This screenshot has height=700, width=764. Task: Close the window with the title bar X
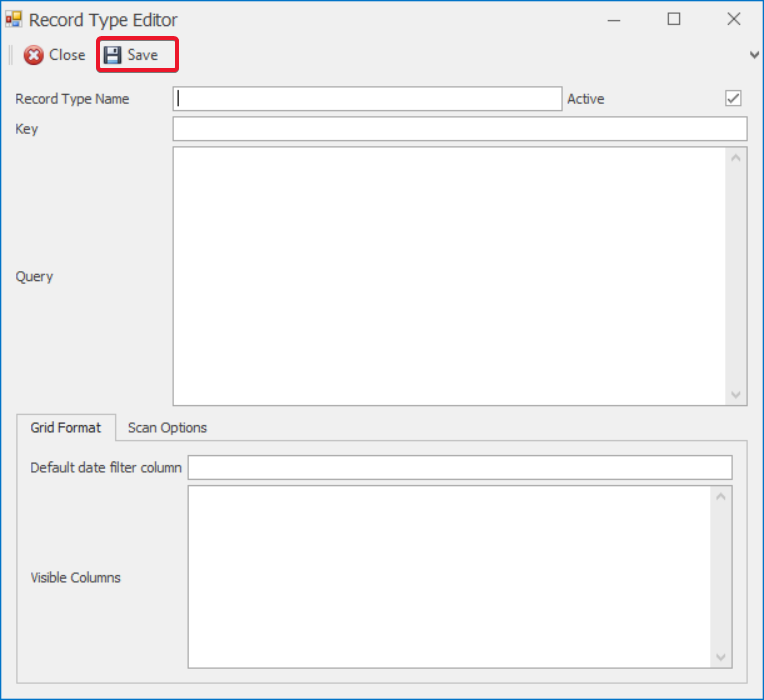click(734, 19)
